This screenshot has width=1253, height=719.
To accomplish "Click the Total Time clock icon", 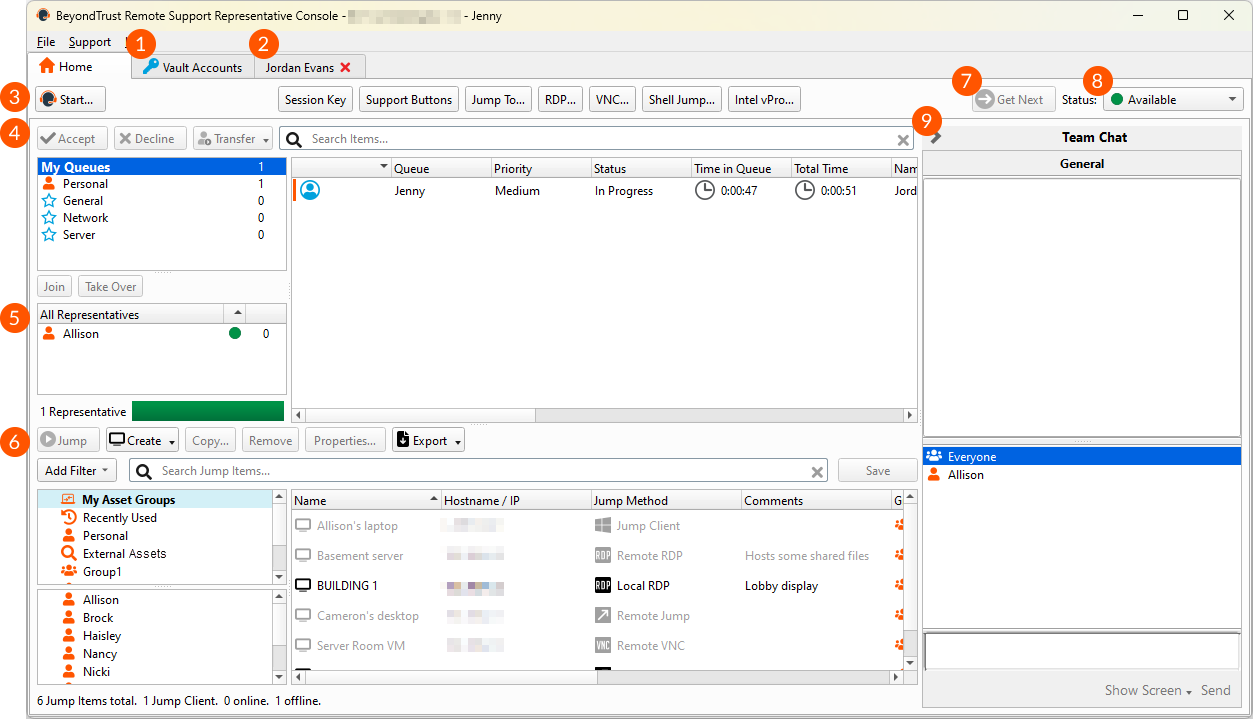I will click(x=805, y=190).
